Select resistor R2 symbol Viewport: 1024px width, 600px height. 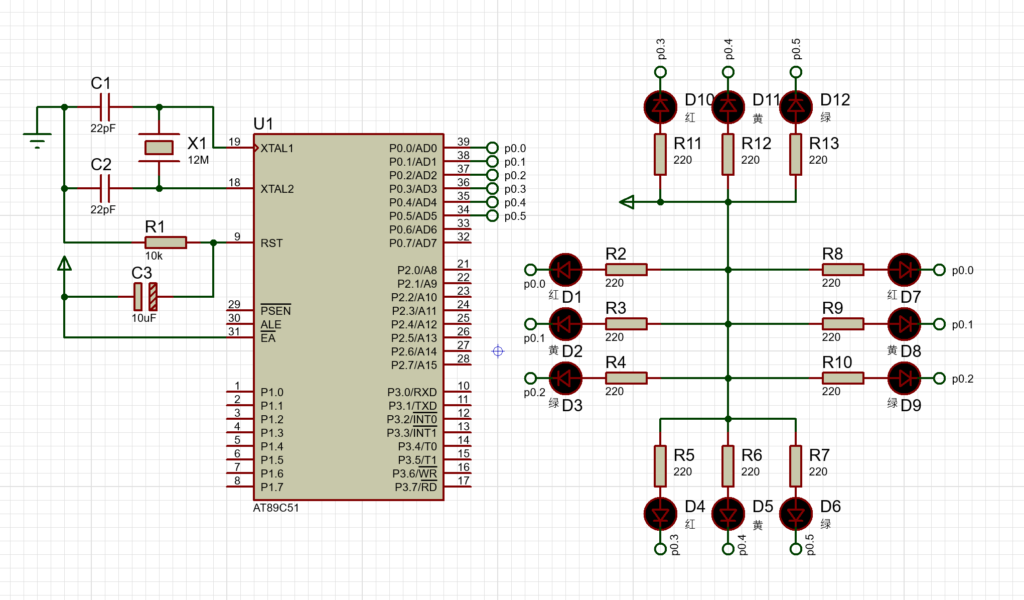(x=626, y=269)
